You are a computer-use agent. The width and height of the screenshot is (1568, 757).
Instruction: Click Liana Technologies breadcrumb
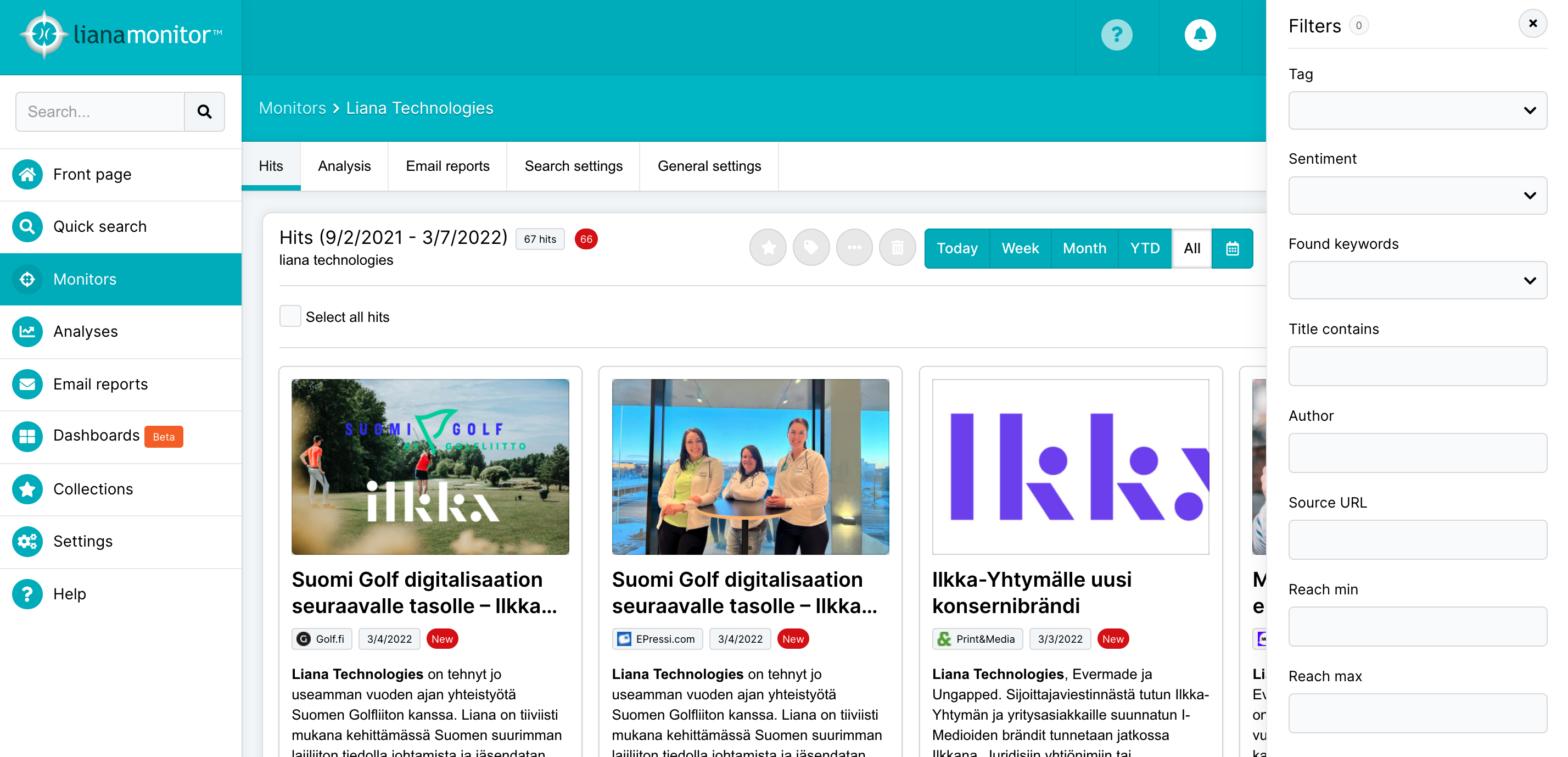click(x=419, y=108)
